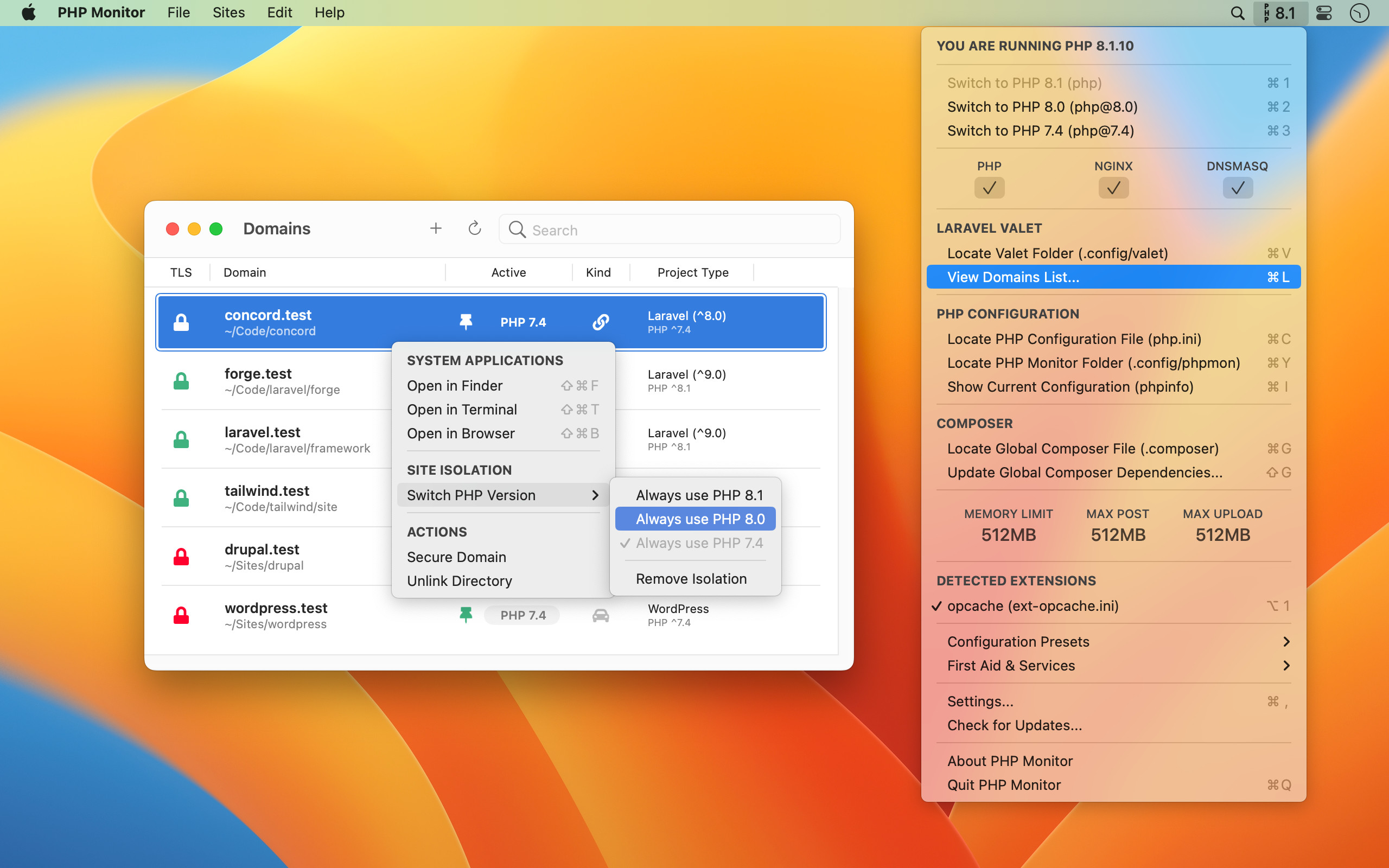The height and width of the screenshot is (868, 1389).
Task: Click the link icon in the concord.test row
Action: [601, 322]
